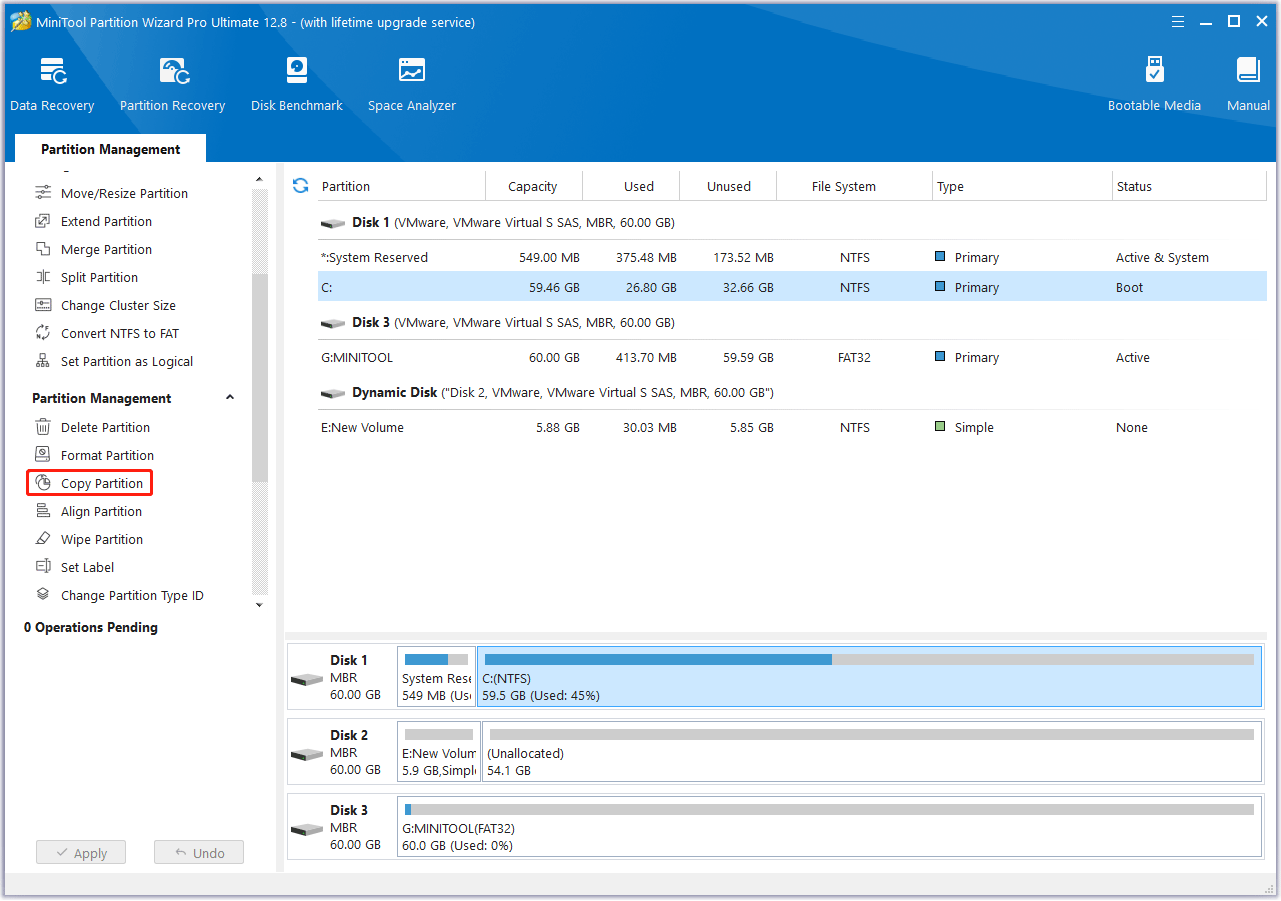Click Disk 3 drive icon in disk map
Viewport: 1281px width, 901px height.
tap(307, 829)
